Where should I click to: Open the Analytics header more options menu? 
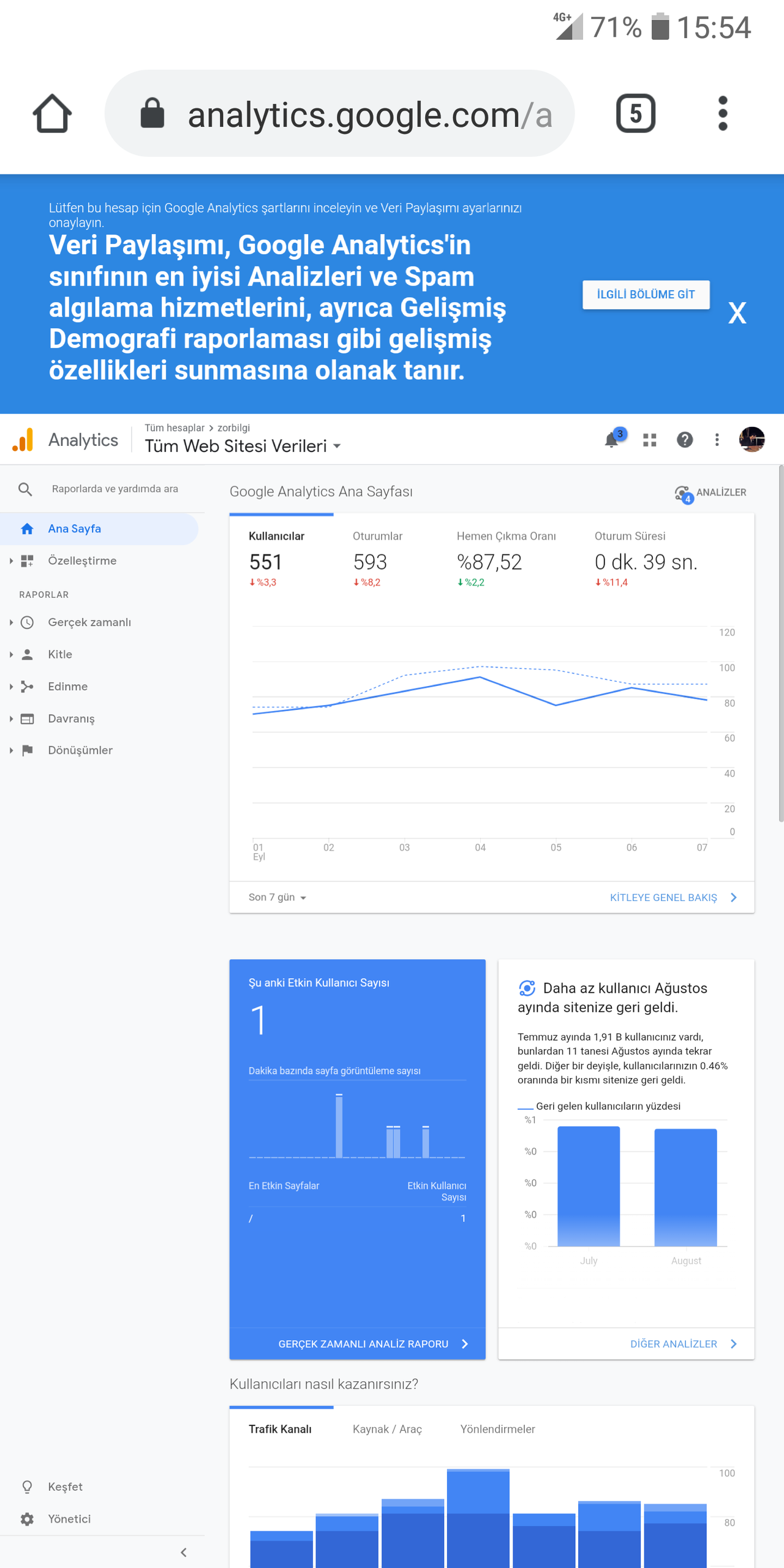pyautogui.click(x=717, y=440)
